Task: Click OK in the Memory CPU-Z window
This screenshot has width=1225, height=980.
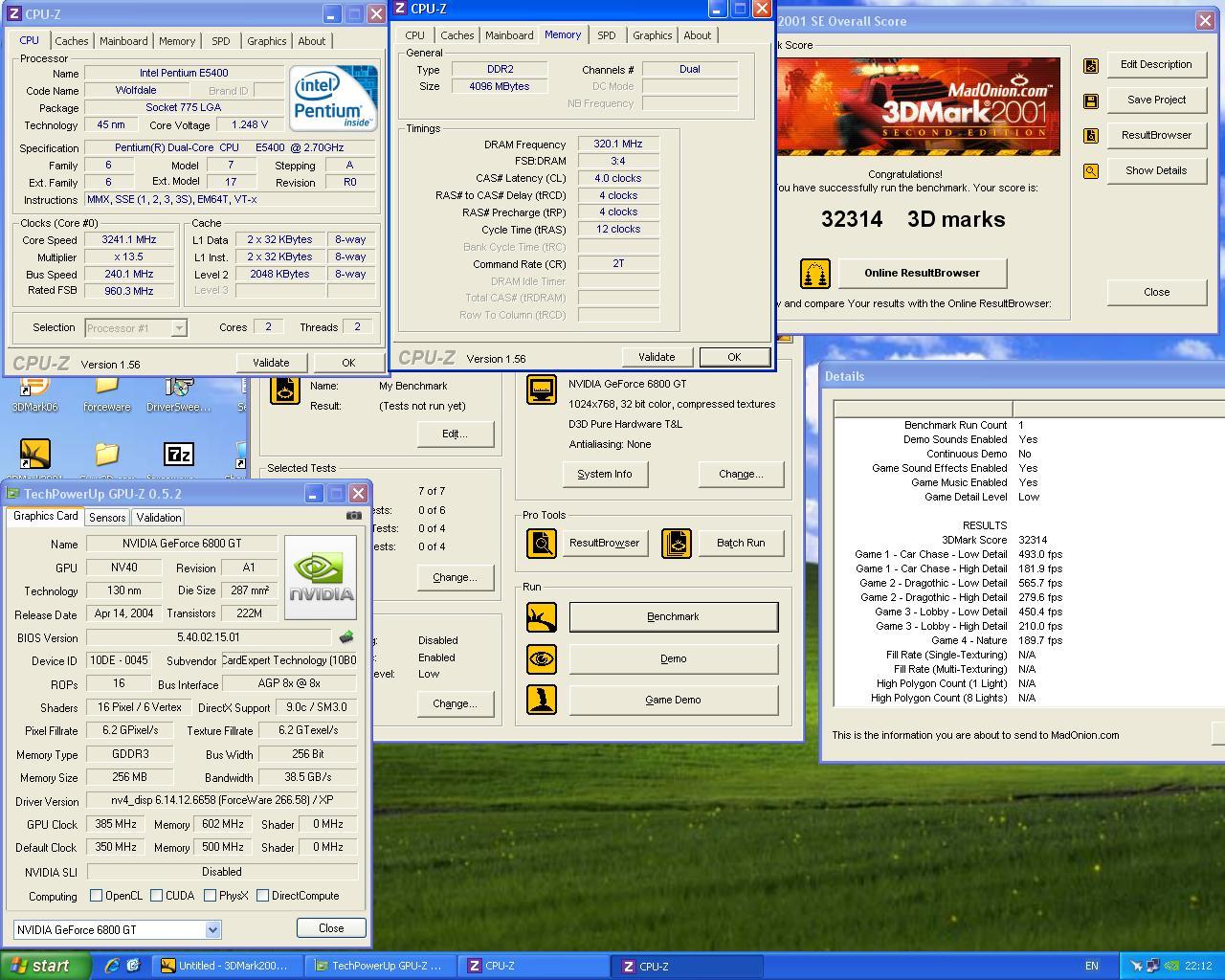Action: 734,357
